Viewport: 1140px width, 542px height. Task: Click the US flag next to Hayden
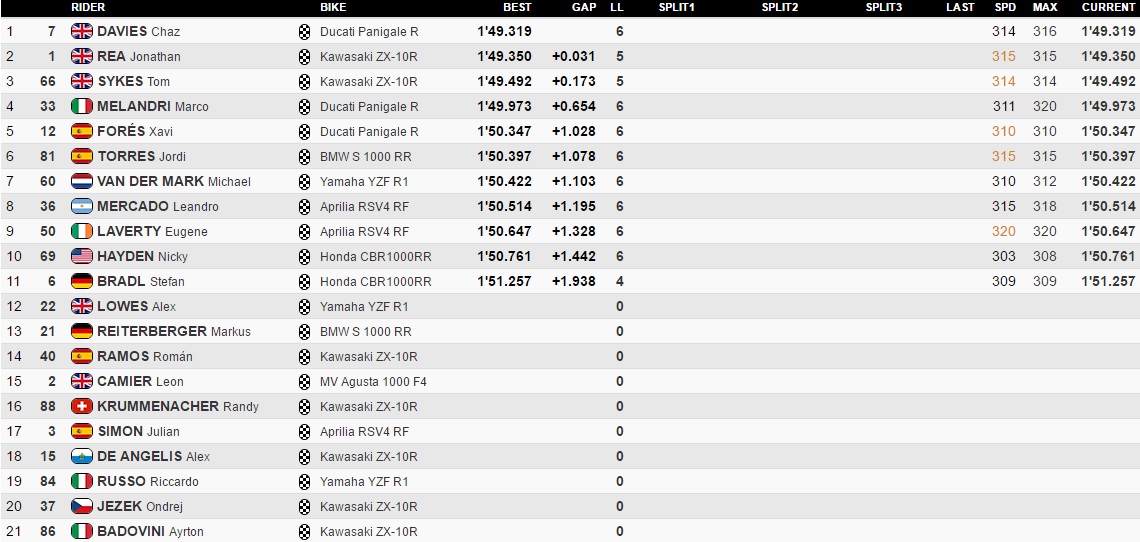(x=82, y=256)
